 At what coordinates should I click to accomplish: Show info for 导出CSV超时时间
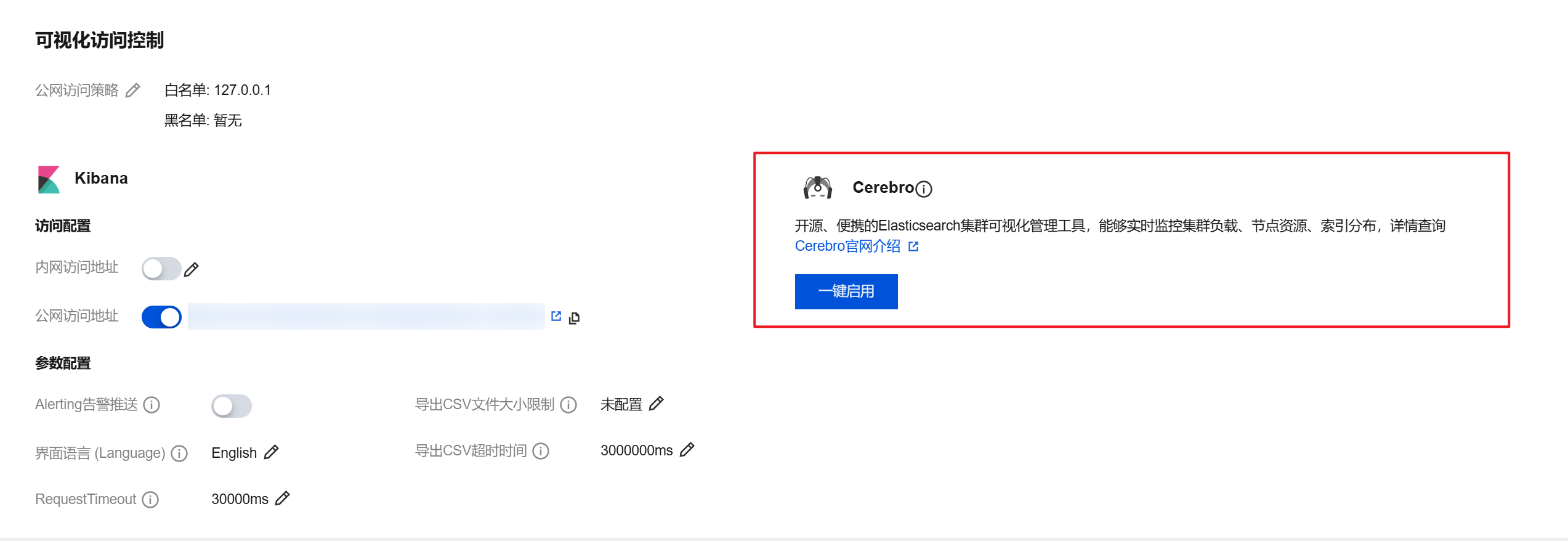click(x=541, y=451)
